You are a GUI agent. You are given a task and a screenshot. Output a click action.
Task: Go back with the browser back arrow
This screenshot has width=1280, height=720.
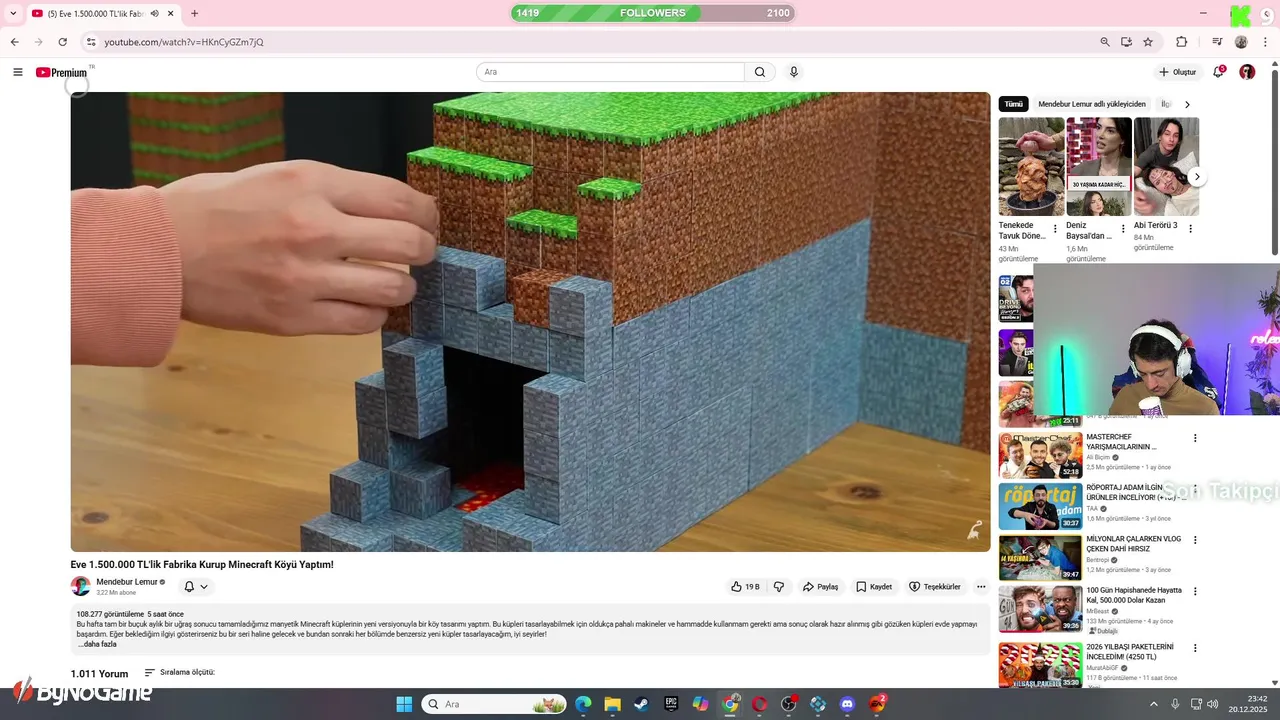14,42
